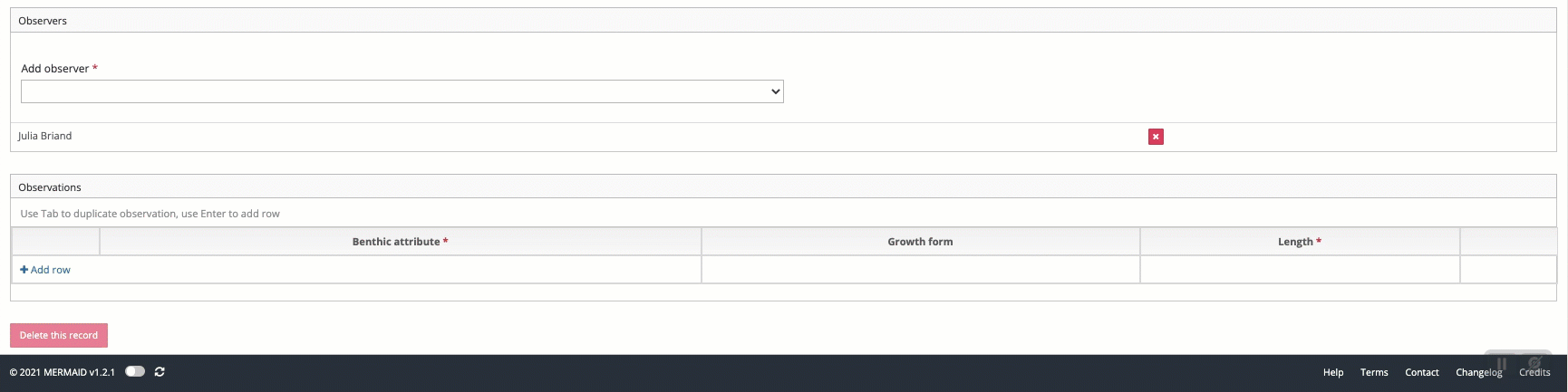Open the Add observer dropdown

402,91
